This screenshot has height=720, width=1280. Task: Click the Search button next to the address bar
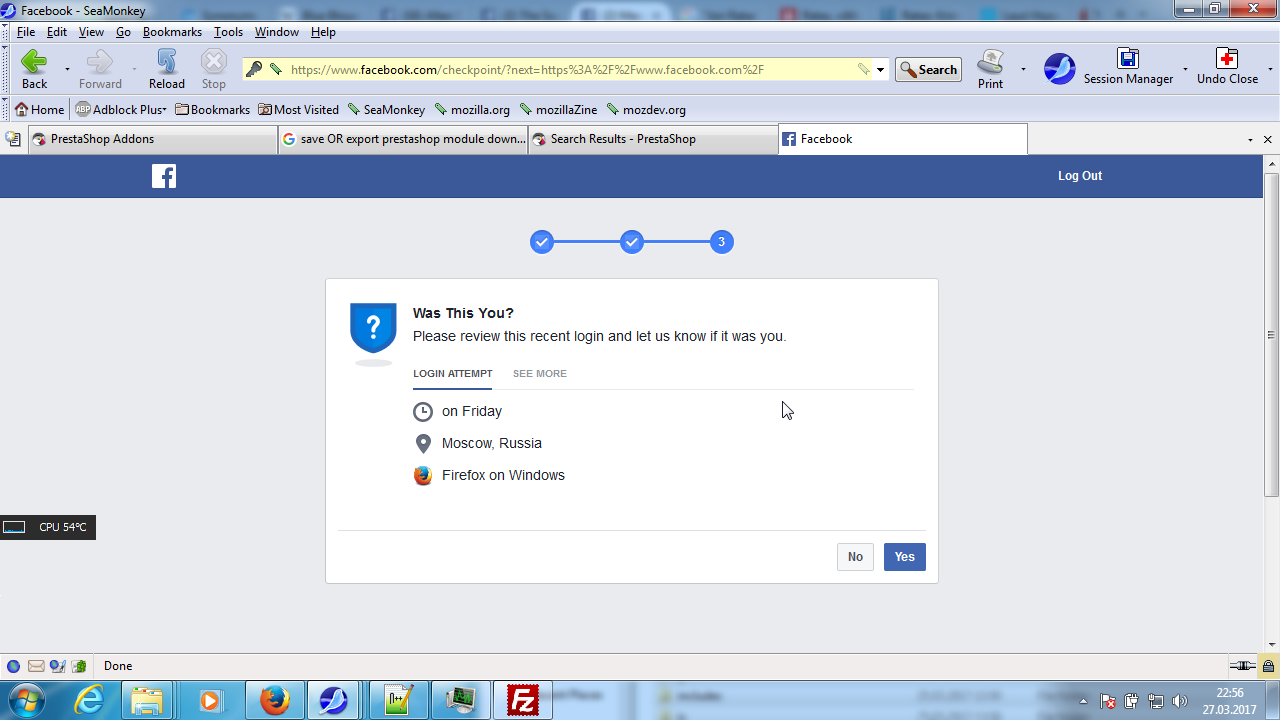[x=928, y=69]
